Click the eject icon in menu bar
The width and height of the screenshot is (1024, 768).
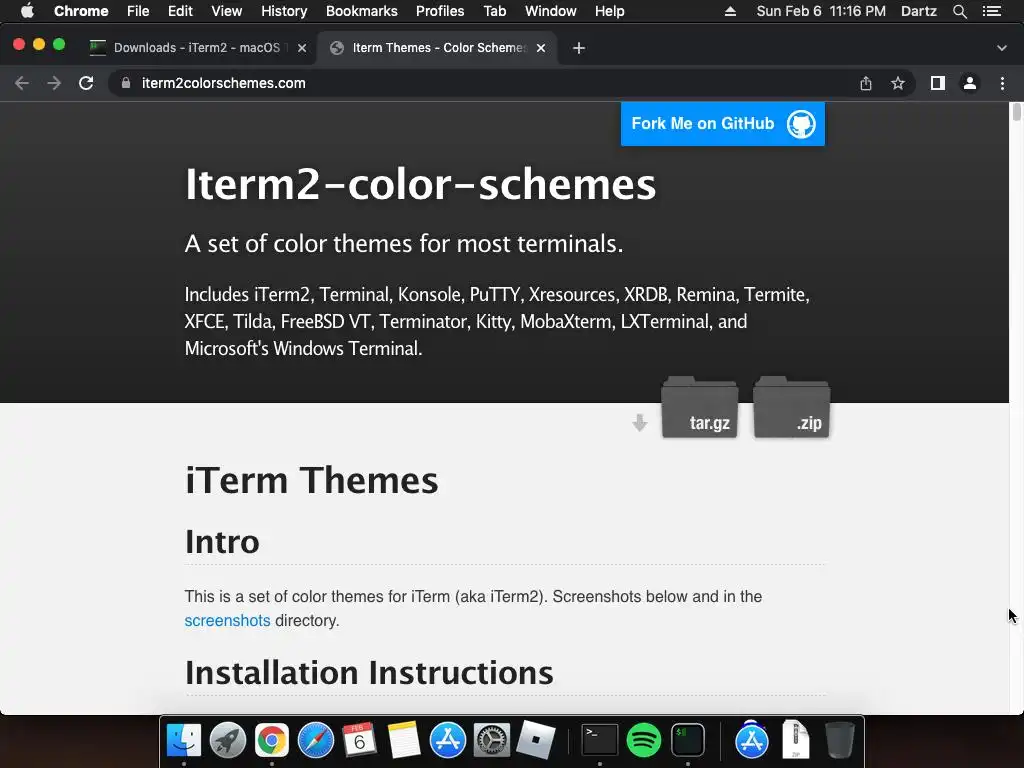click(730, 11)
